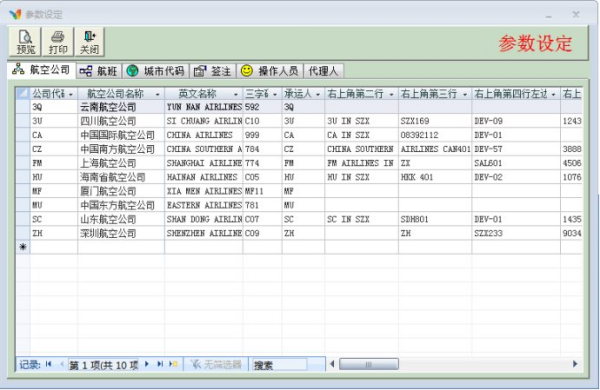Image resolution: width=600 pixels, height=390 pixels.
Task: Click three-letter code 784 cell
Action: tap(262, 149)
